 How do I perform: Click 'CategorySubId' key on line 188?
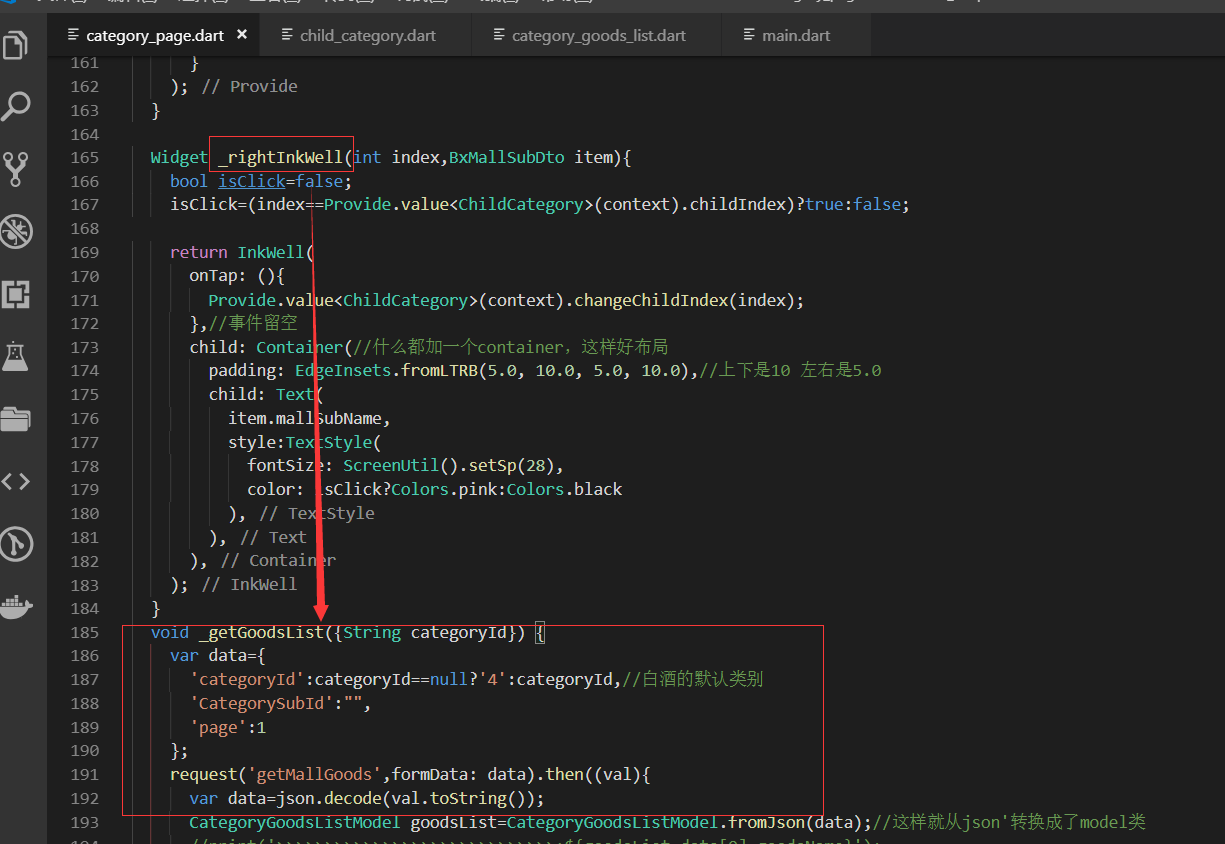pos(260,703)
